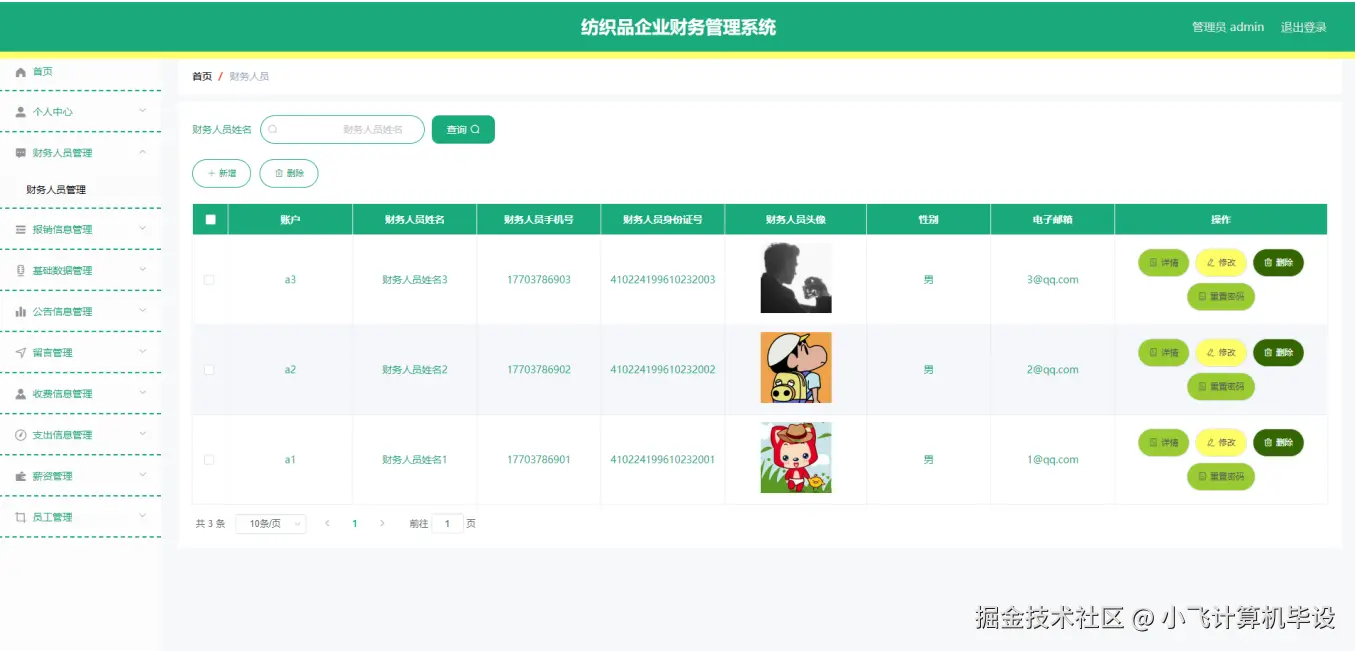
Task: Check the select-all checkbox in table header
Action: [x=210, y=219]
